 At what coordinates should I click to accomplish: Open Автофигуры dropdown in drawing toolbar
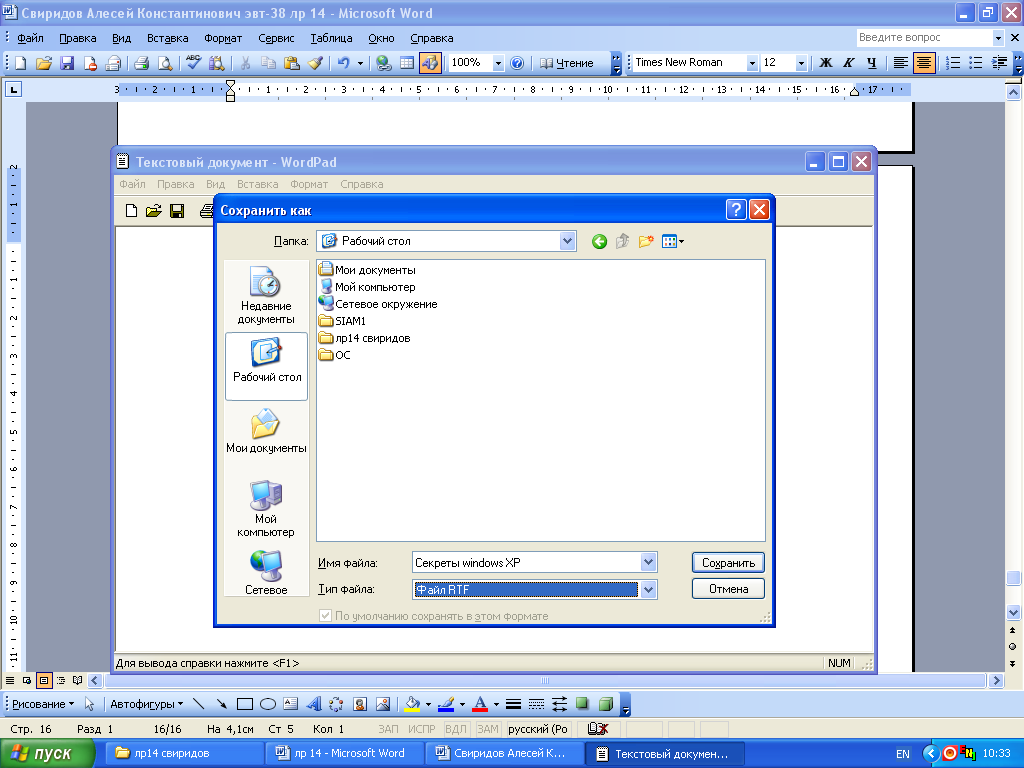click(x=146, y=704)
